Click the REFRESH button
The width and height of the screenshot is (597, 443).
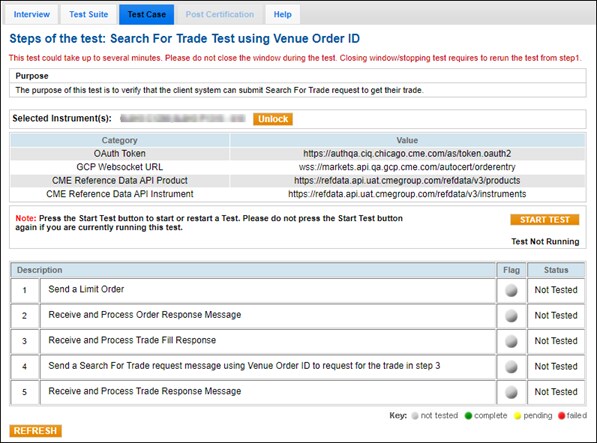pyautogui.click(x=35, y=431)
